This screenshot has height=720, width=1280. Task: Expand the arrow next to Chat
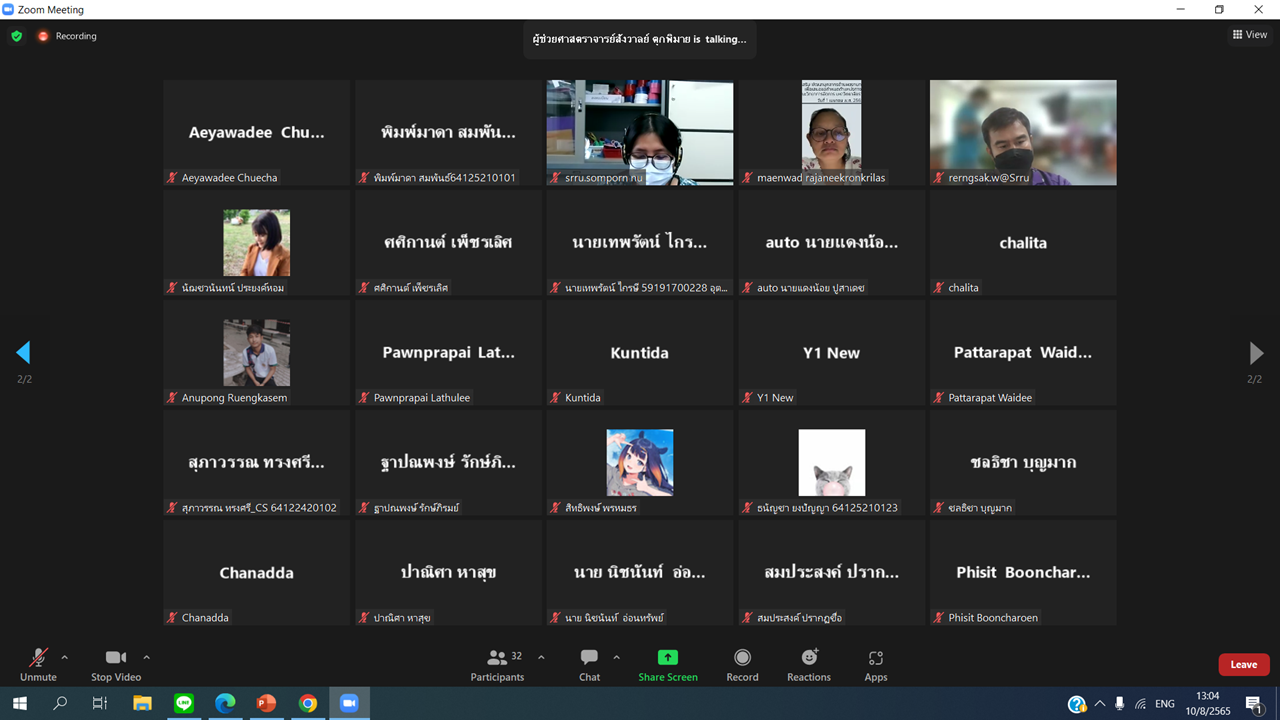click(x=616, y=657)
